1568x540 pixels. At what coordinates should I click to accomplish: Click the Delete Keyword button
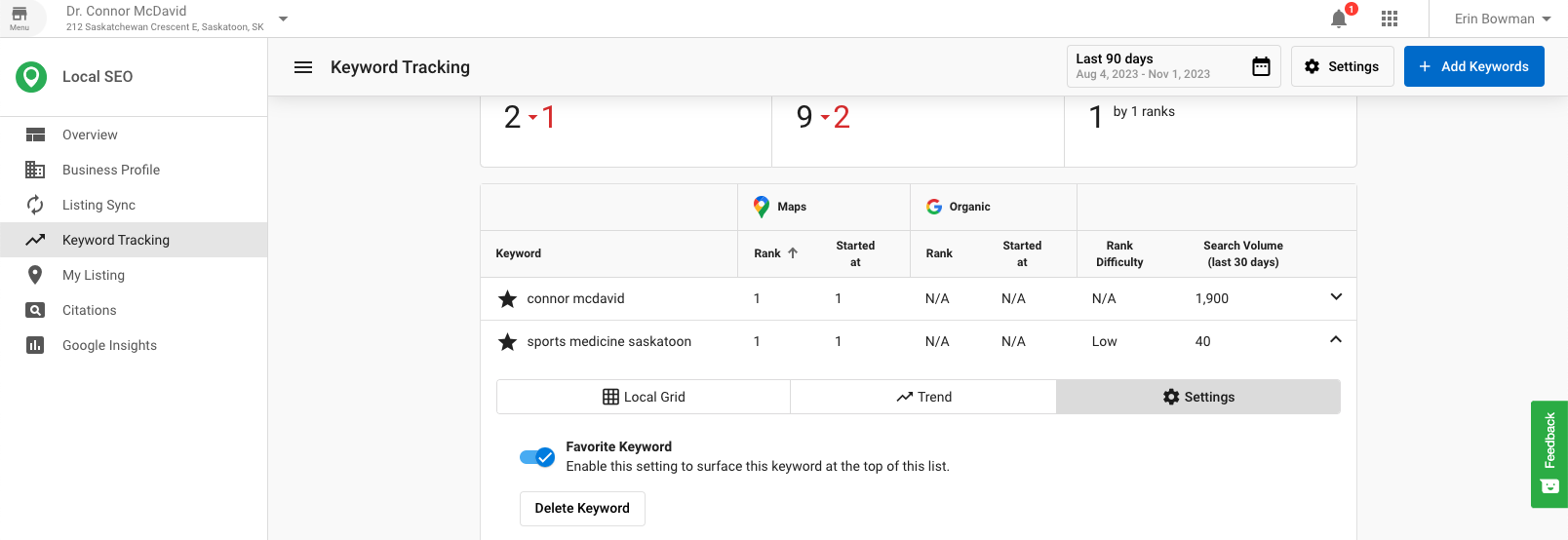pos(582,508)
